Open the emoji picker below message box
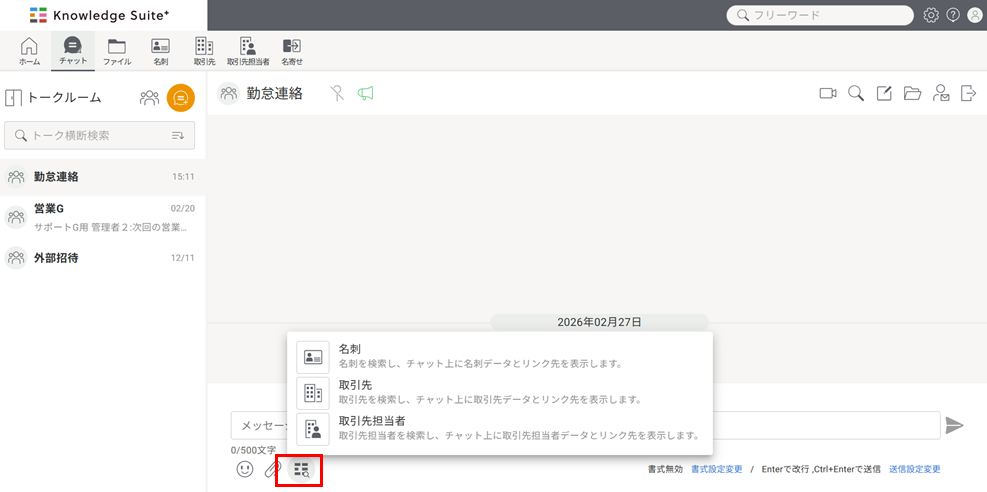Screen dimensions: 987x492 pyautogui.click(x=245, y=468)
